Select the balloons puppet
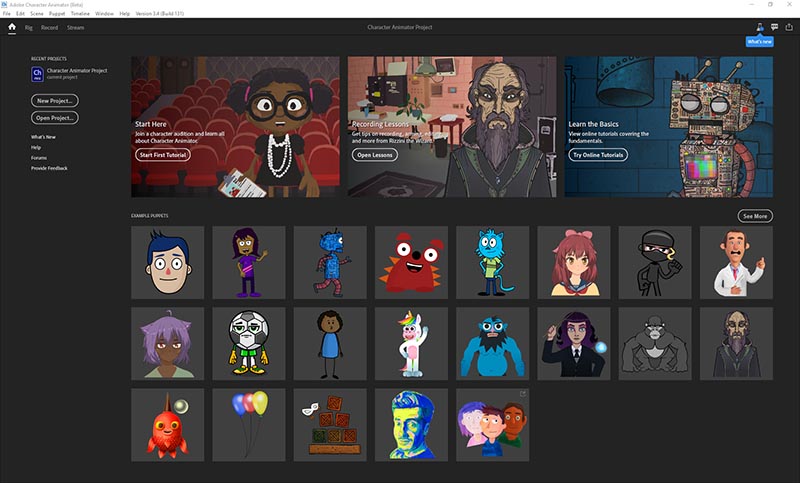This screenshot has height=483, width=800. [x=248, y=425]
